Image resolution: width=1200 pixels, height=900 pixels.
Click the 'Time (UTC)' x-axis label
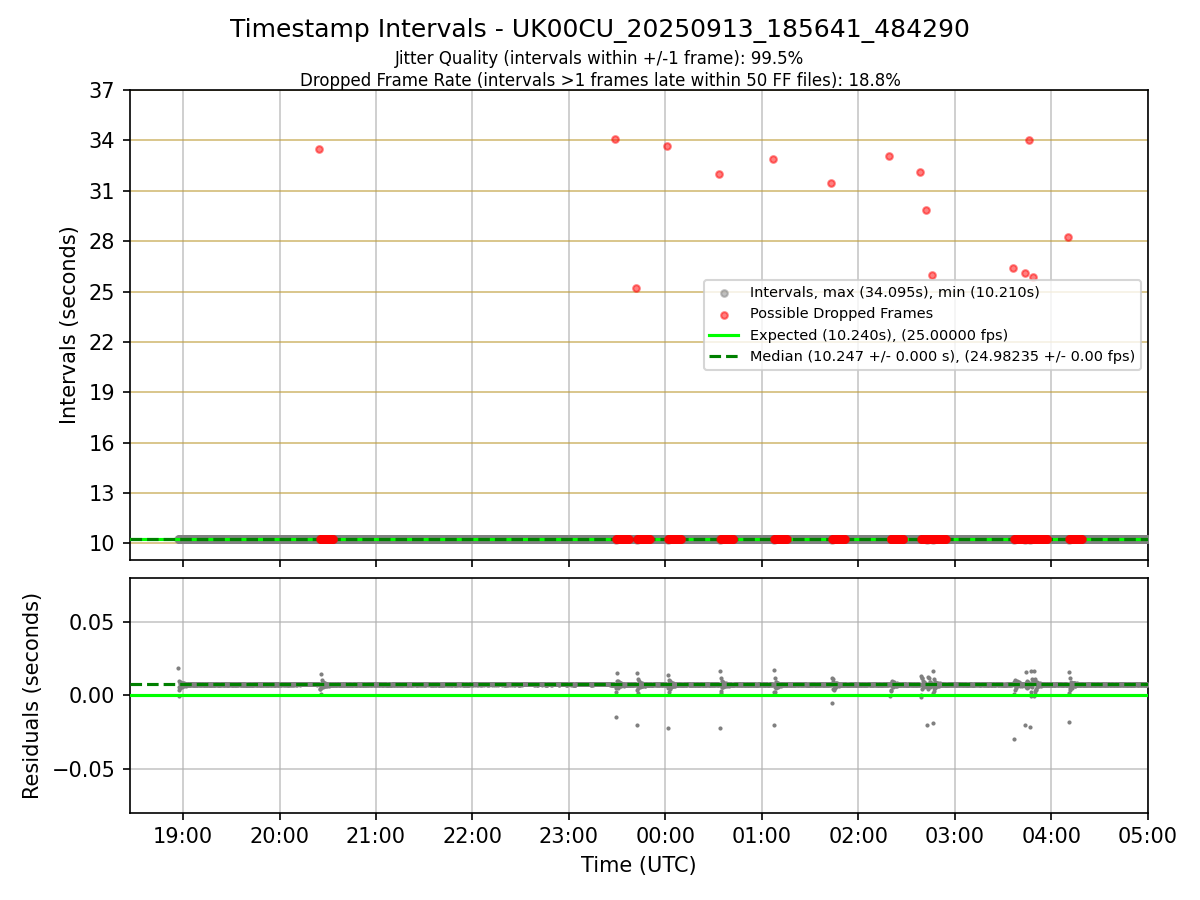(x=638, y=865)
